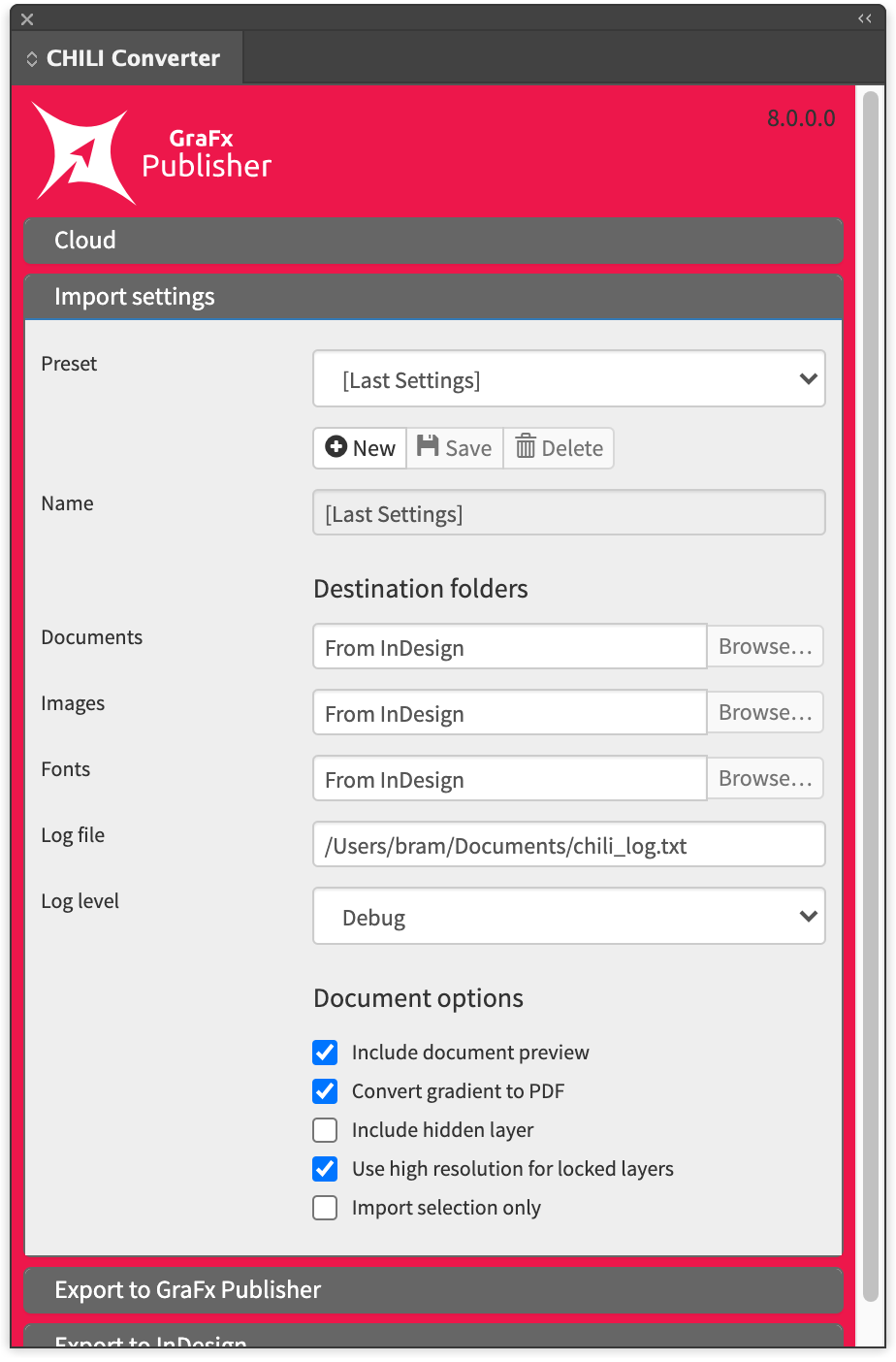Click the vertical scrollbar
896x1362 pixels.
click(x=871, y=697)
